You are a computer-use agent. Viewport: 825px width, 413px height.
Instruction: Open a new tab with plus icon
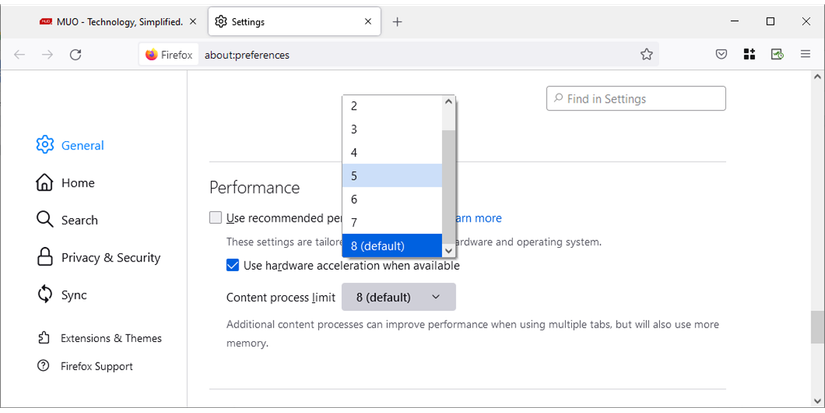[x=397, y=21]
